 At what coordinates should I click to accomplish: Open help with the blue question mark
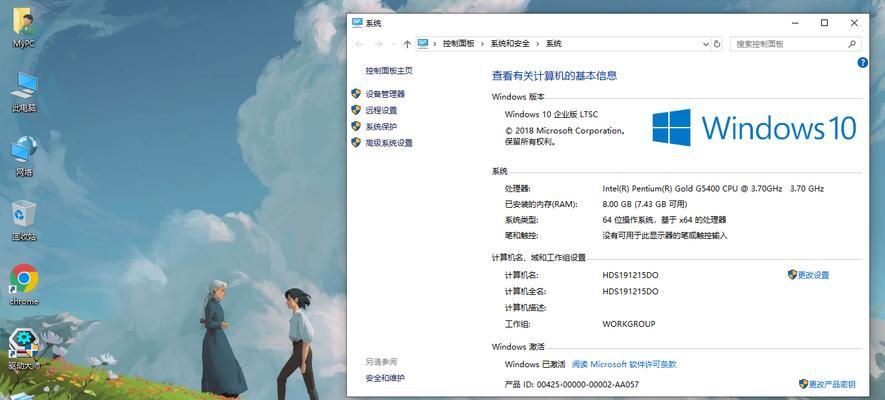(862, 63)
